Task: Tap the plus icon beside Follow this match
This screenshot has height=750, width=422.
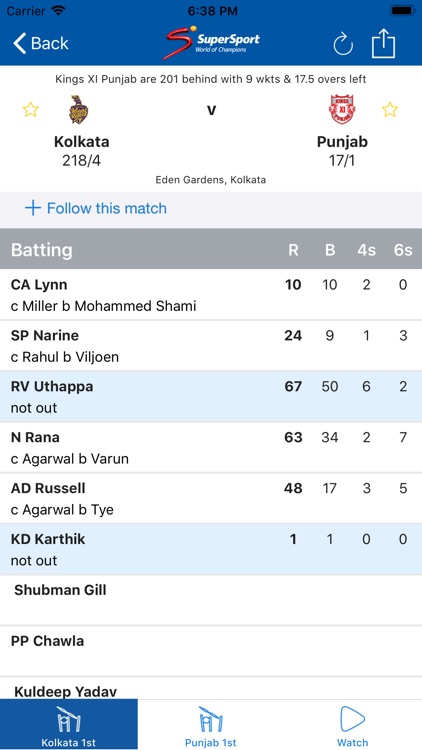Action: 33,208
